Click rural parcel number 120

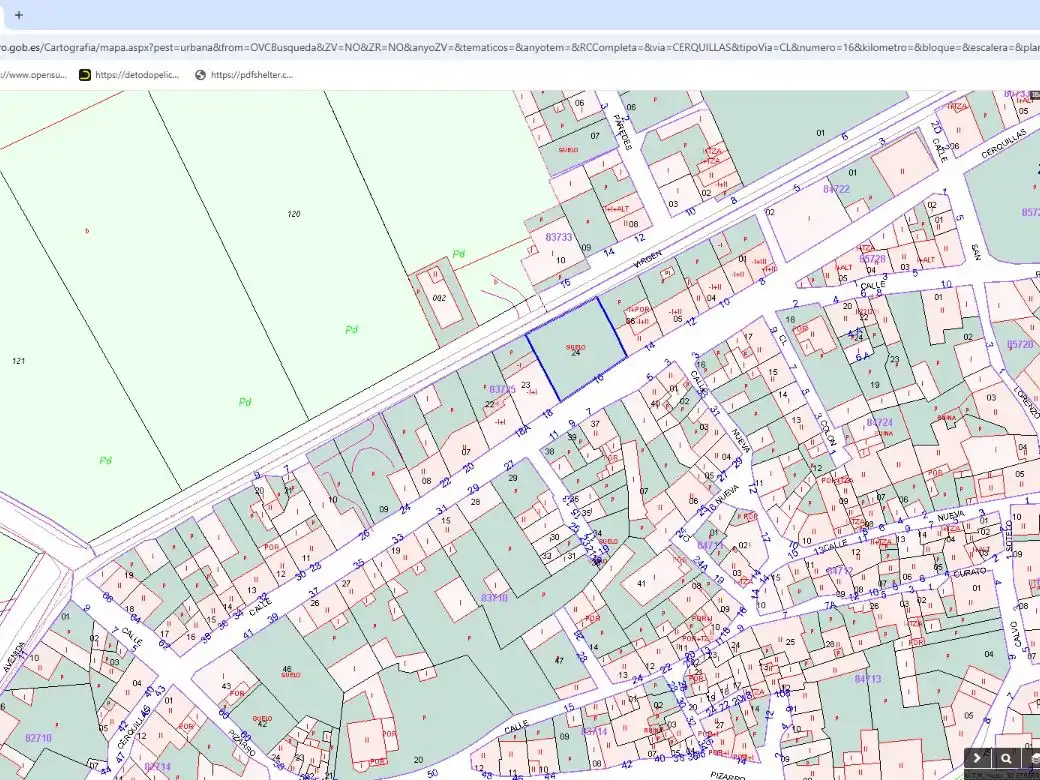[x=294, y=214]
